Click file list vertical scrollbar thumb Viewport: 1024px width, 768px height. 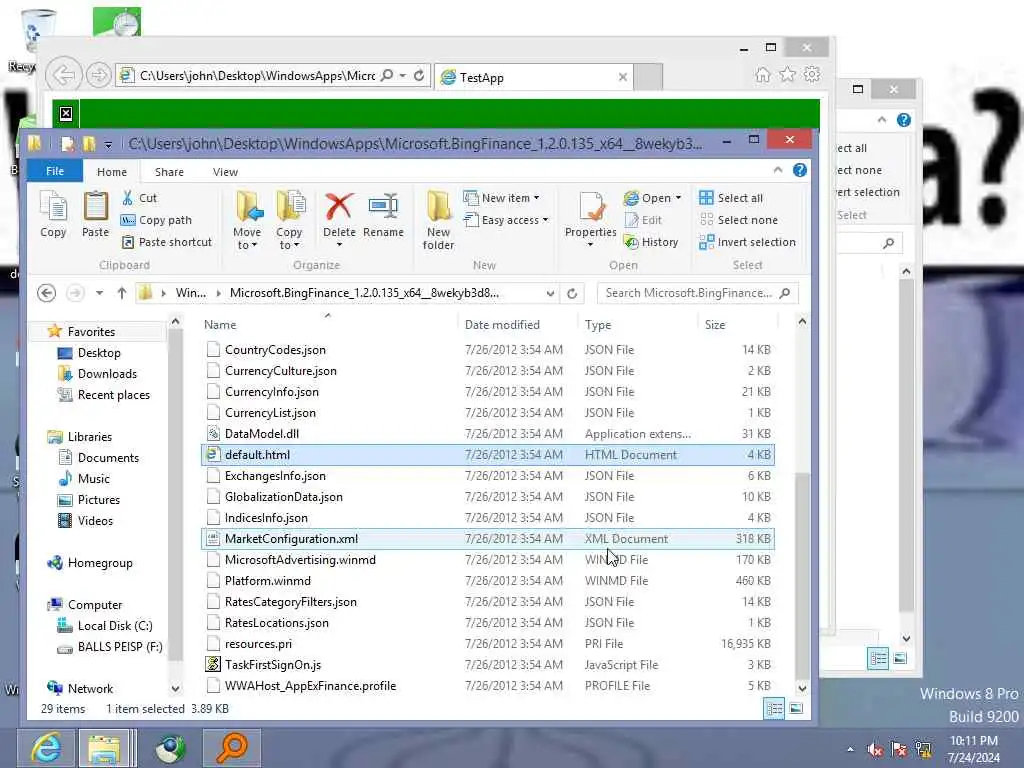coord(803,575)
